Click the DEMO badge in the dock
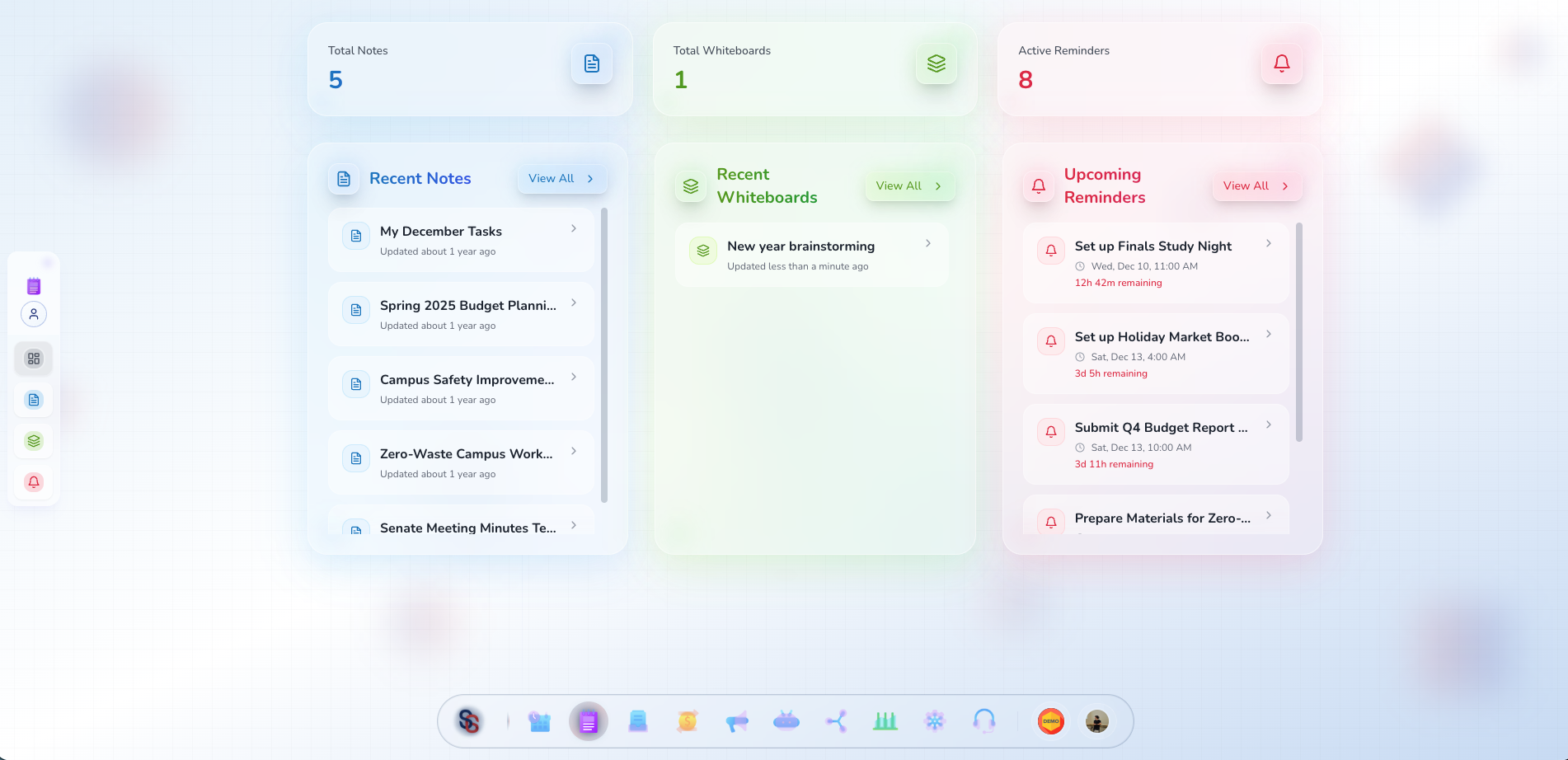 (x=1049, y=721)
